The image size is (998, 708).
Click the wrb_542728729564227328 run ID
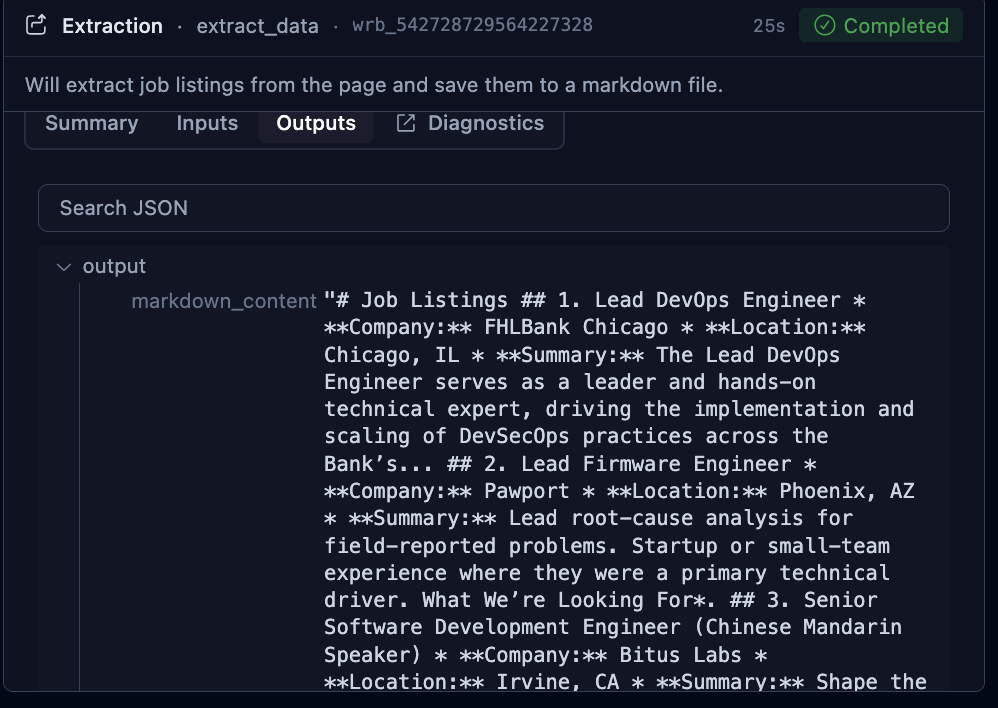pyautogui.click(x=472, y=25)
